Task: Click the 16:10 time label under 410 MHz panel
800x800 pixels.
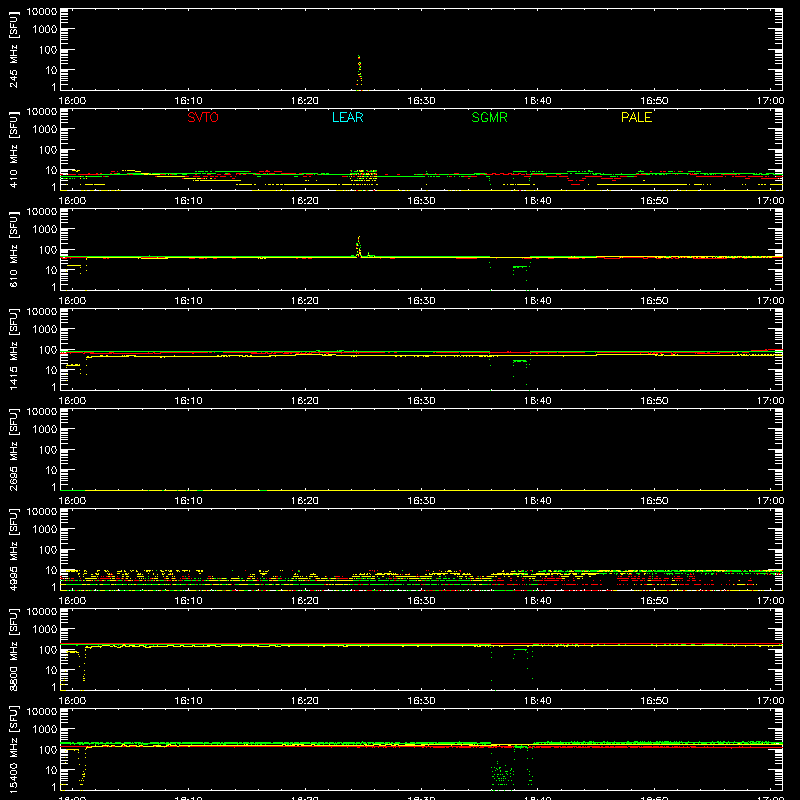Action: (188, 201)
